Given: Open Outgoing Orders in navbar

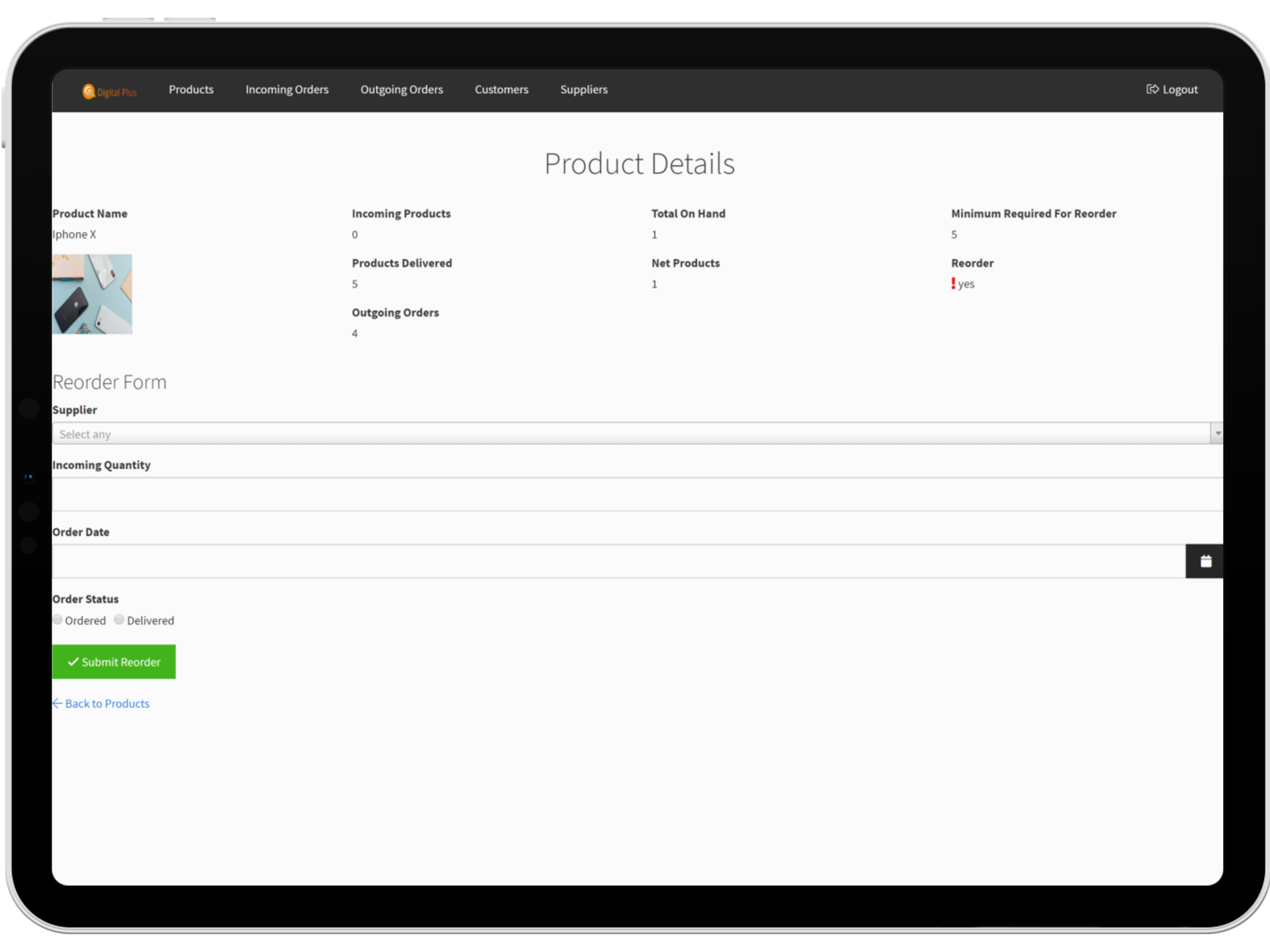Looking at the screenshot, I should pyautogui.click(x=402, y=89).
